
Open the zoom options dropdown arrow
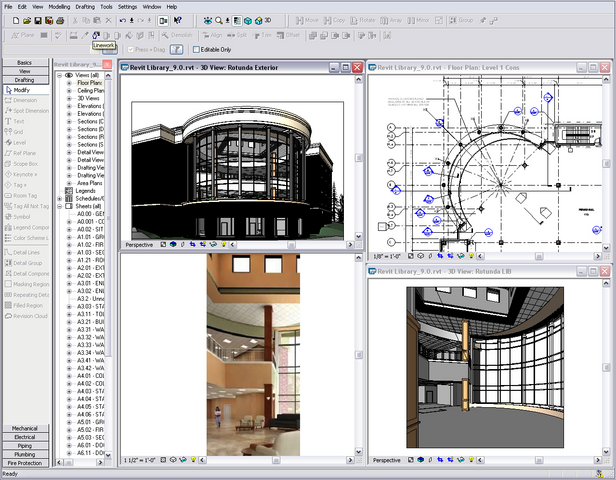(x=227, y=20)
